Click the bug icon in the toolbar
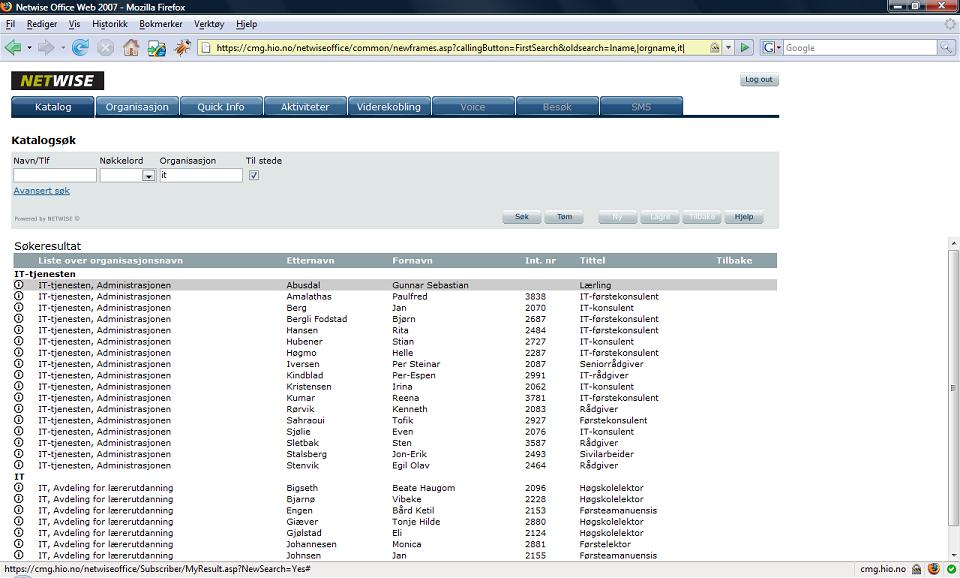The width and height of the screenshot is (960, 578). click(182, 47)
